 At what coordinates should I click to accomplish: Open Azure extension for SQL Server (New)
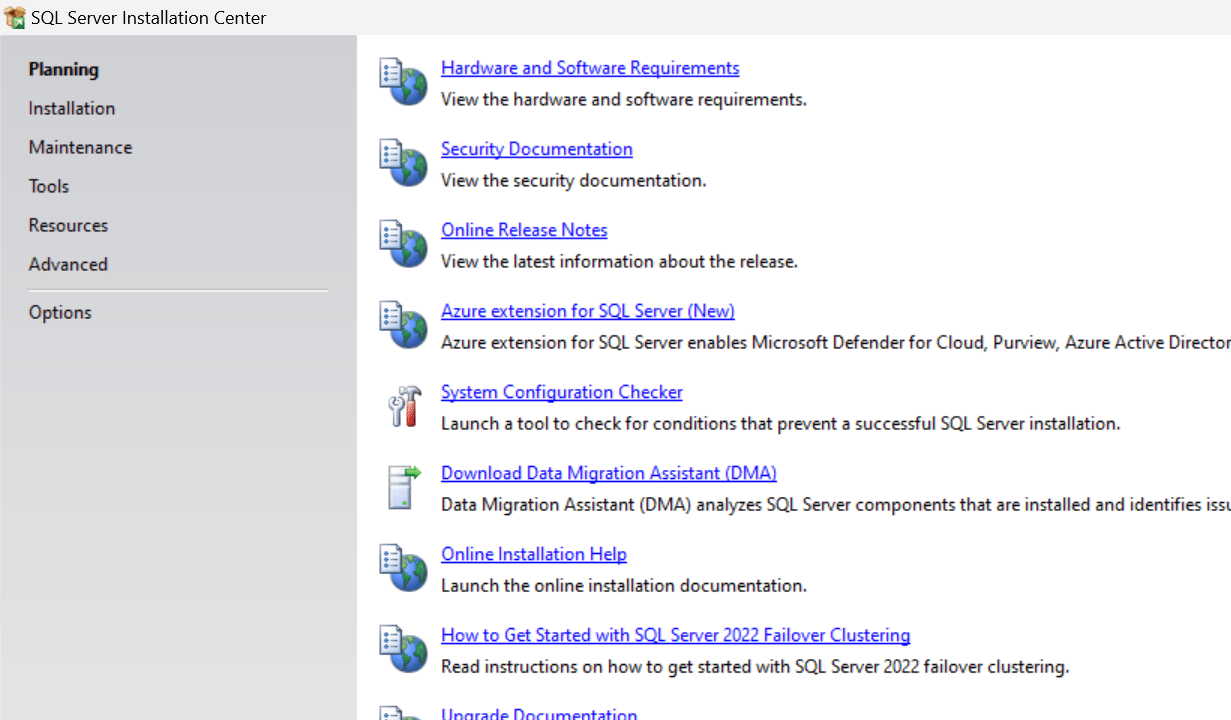point(588,311)
